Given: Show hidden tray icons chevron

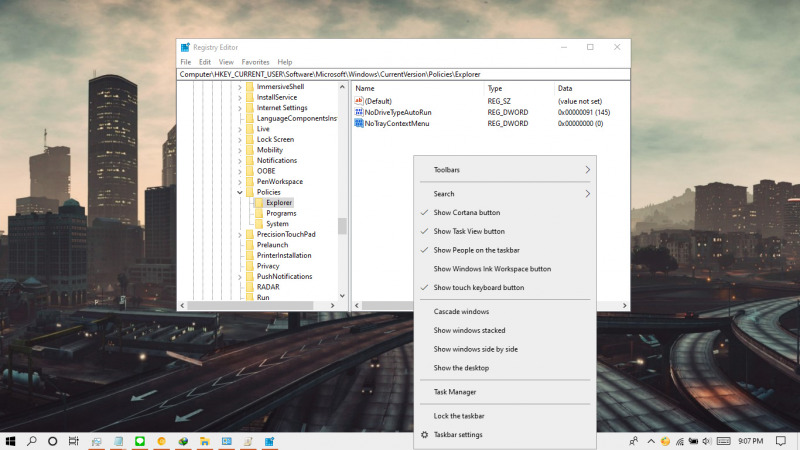Looking at the screenshot, I should pos(651,441).
